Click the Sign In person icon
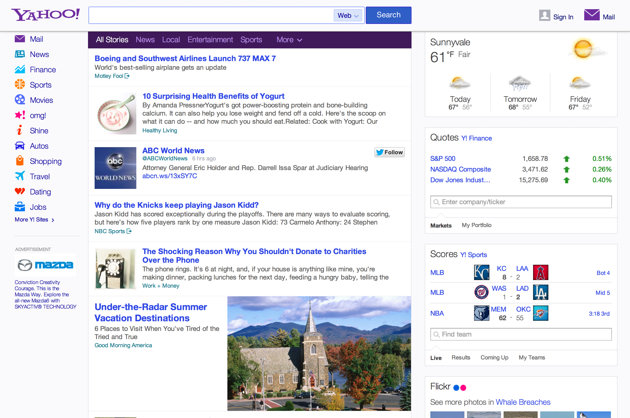The width and height of the screenshot is (630, 418). tap(545, 16)
